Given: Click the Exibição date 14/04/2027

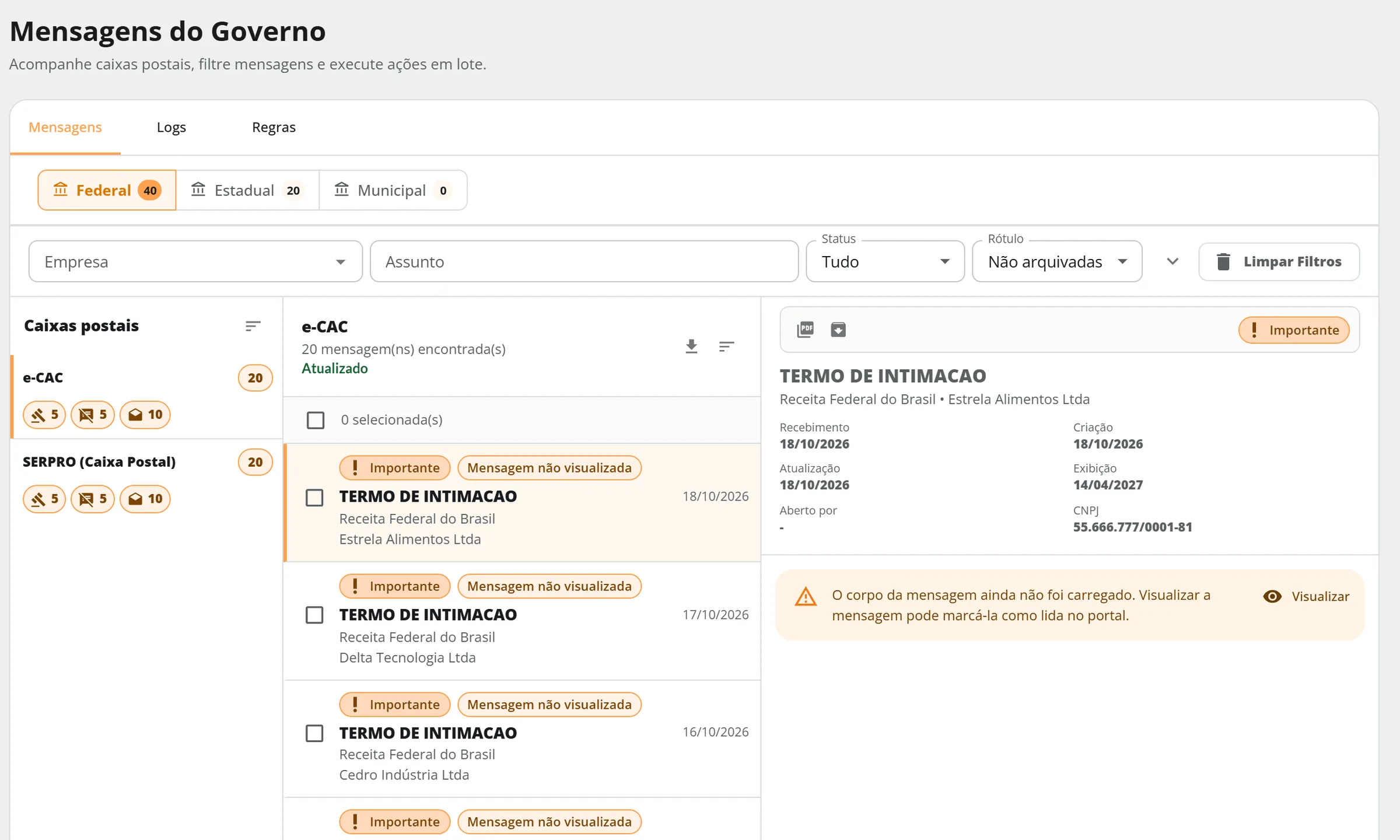Looking at the screenshot, I should pos(1108,485).
